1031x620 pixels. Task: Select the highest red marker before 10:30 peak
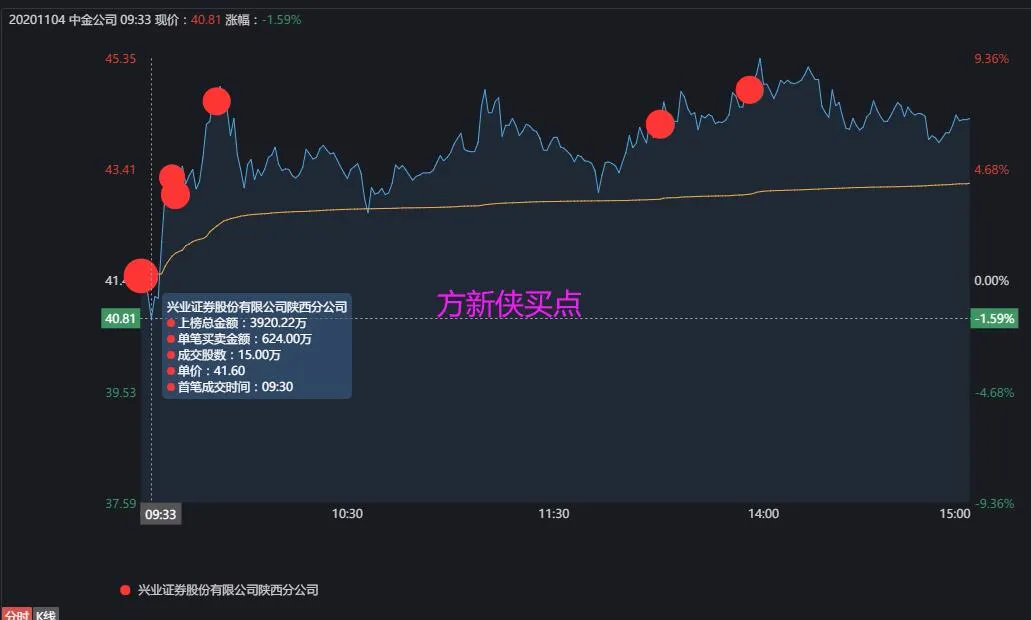[x=215, y=101]
